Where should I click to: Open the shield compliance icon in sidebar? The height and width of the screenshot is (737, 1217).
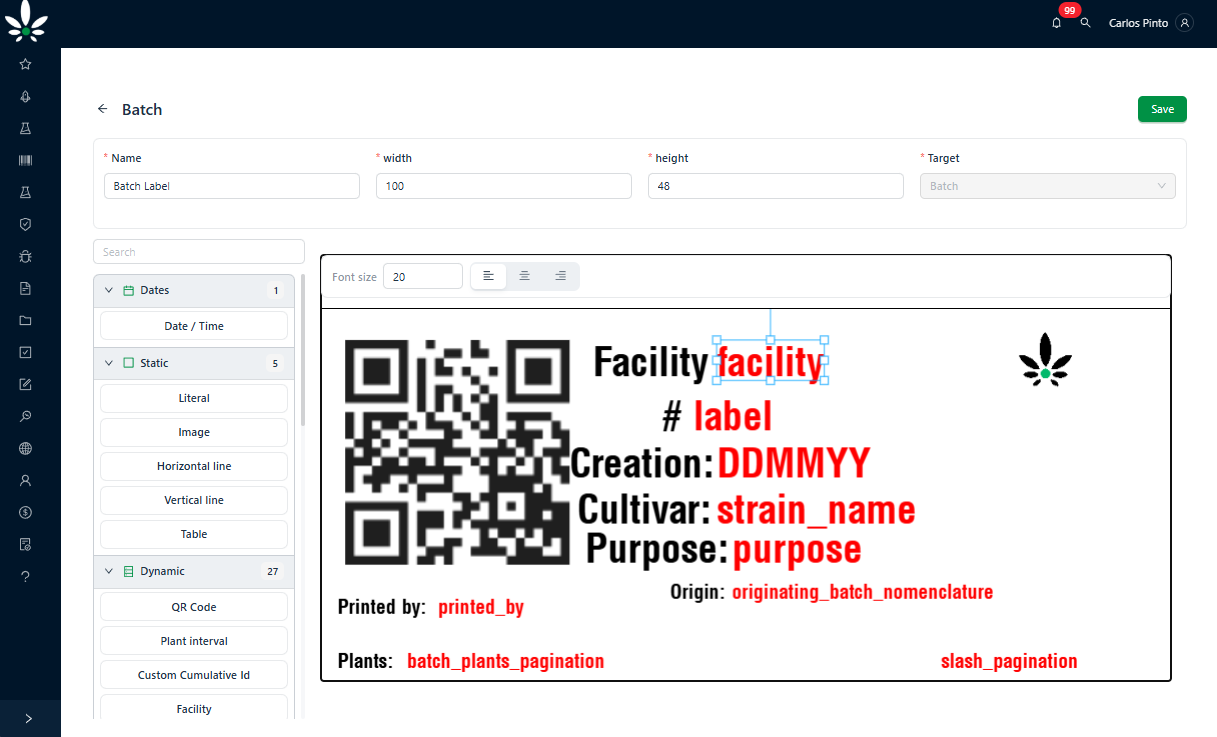pos(25,224)
